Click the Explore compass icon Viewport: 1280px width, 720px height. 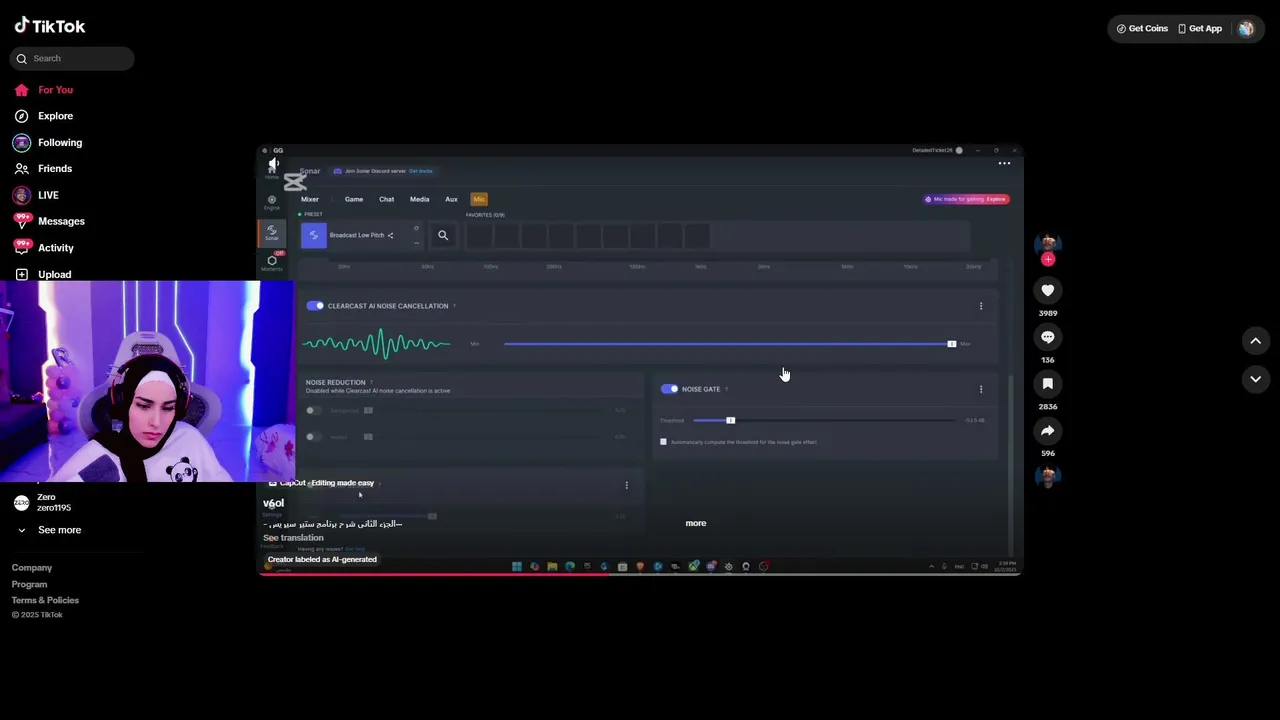21,116
